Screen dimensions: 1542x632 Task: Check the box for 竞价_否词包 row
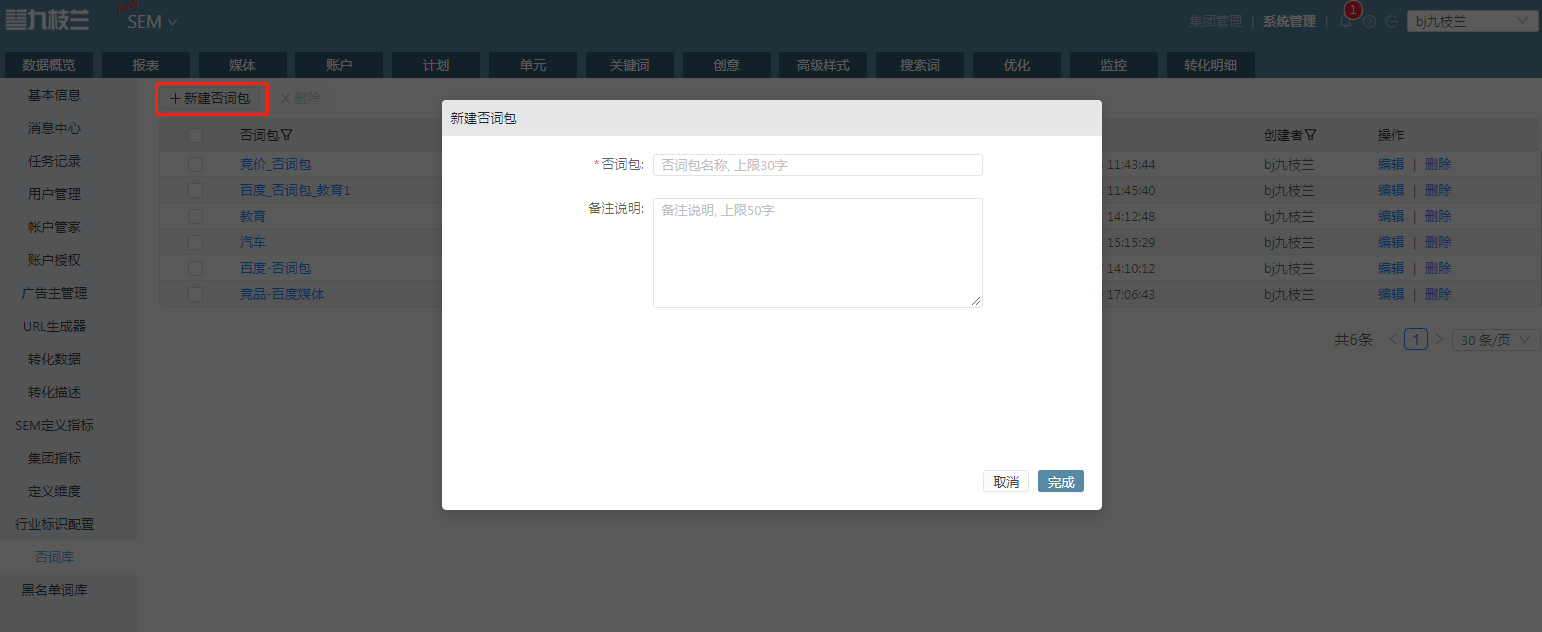(195, 164)
